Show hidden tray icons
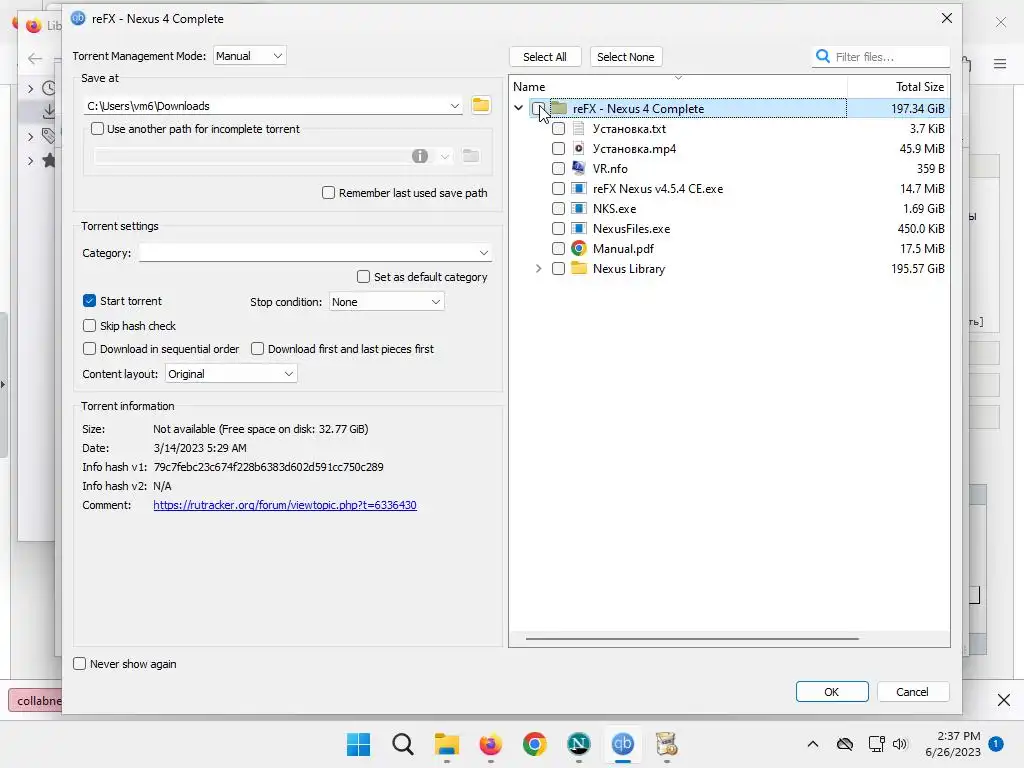 click(812, 744)
